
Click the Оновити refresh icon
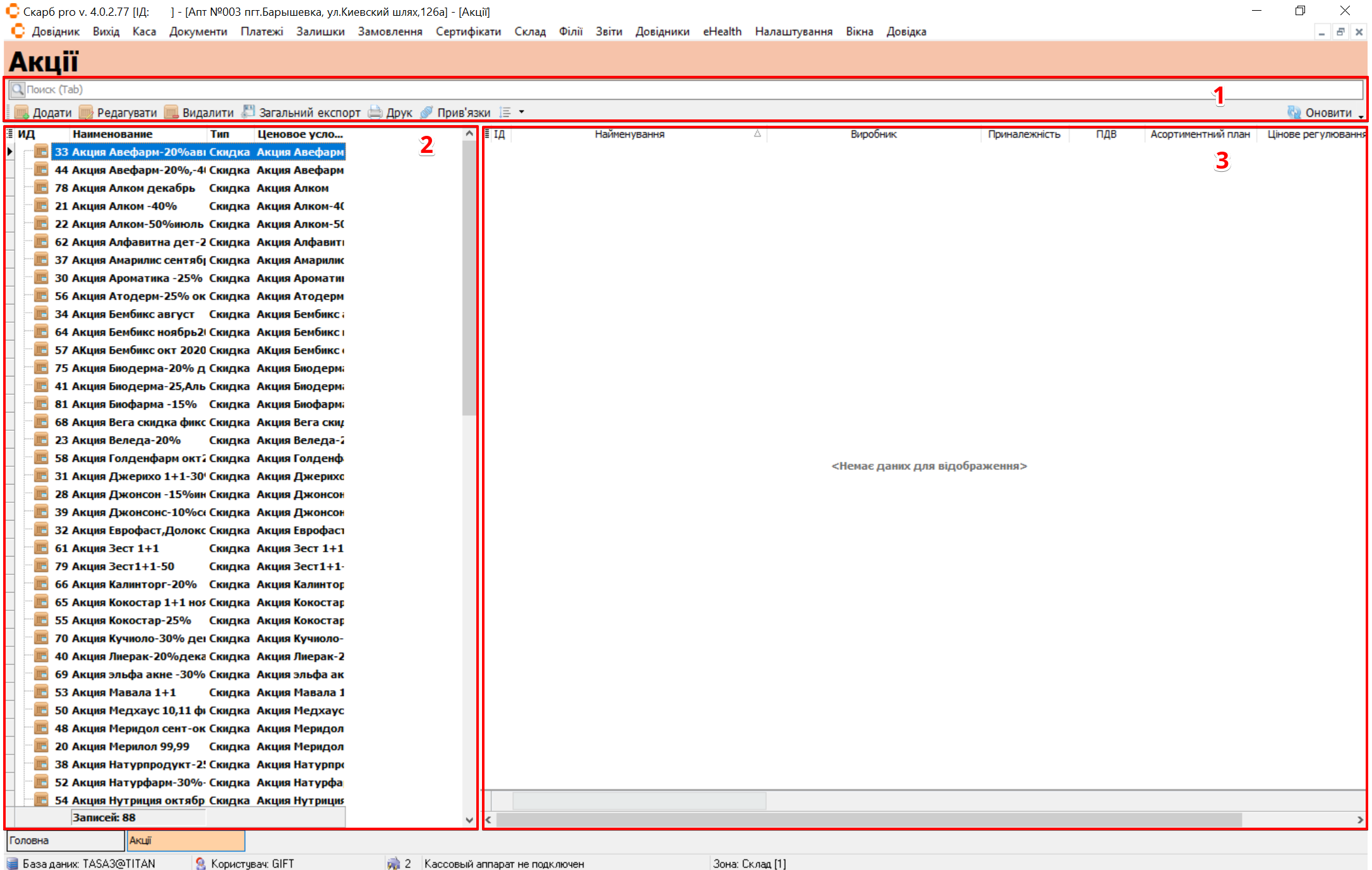coord(1294,112)
